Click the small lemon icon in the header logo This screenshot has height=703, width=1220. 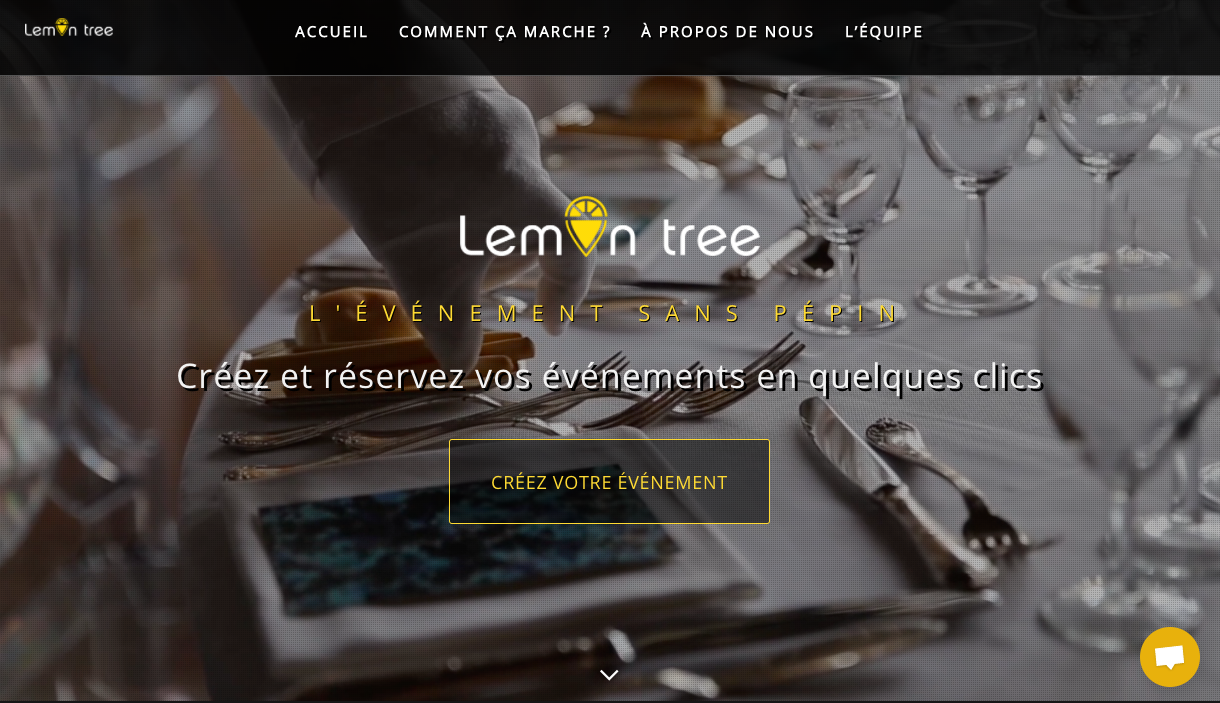[62, 27]
